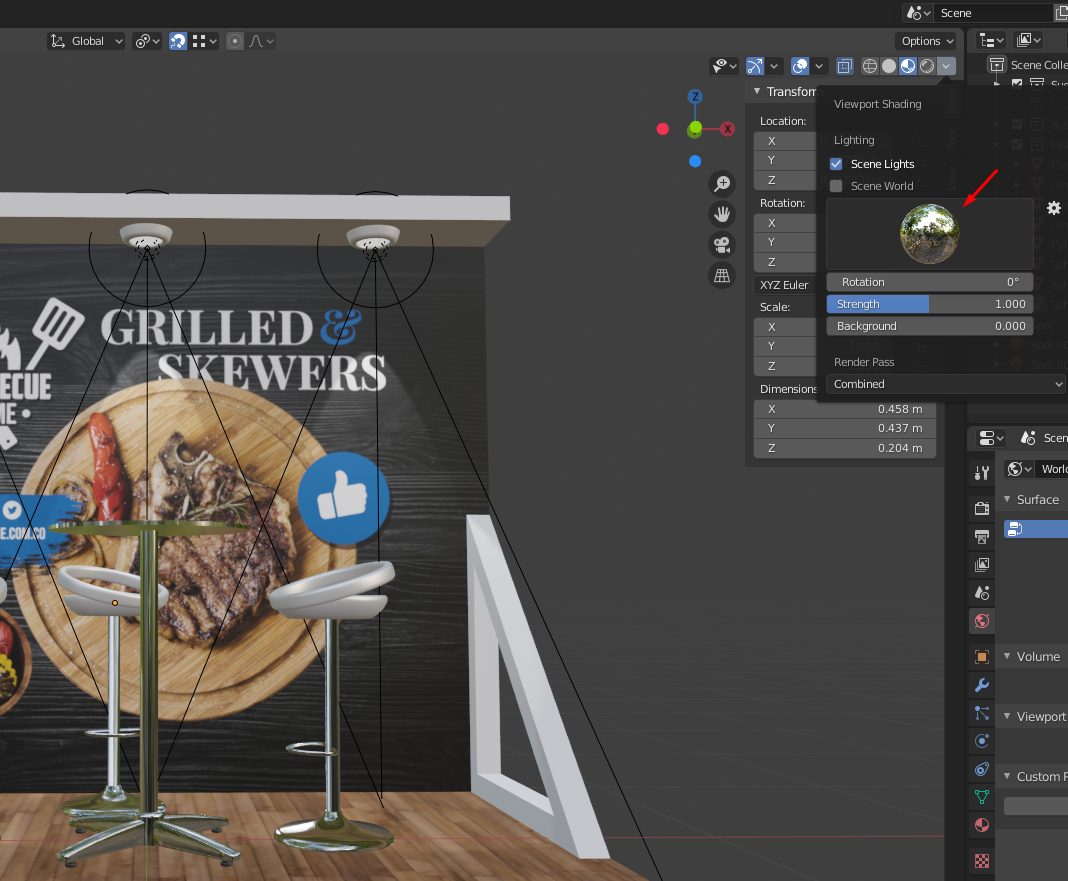
Task: Open the Options dropdown
Action: click(x=926, y=41)
